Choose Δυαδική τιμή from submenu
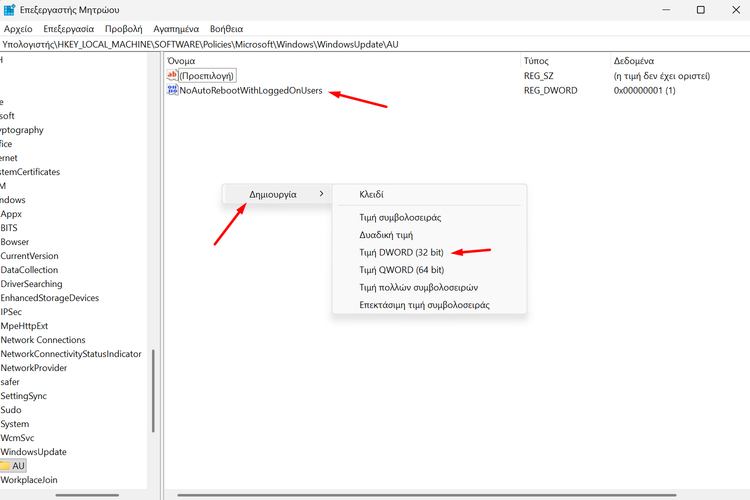Viewport: 750px width, 500px height. click(386, 235)
